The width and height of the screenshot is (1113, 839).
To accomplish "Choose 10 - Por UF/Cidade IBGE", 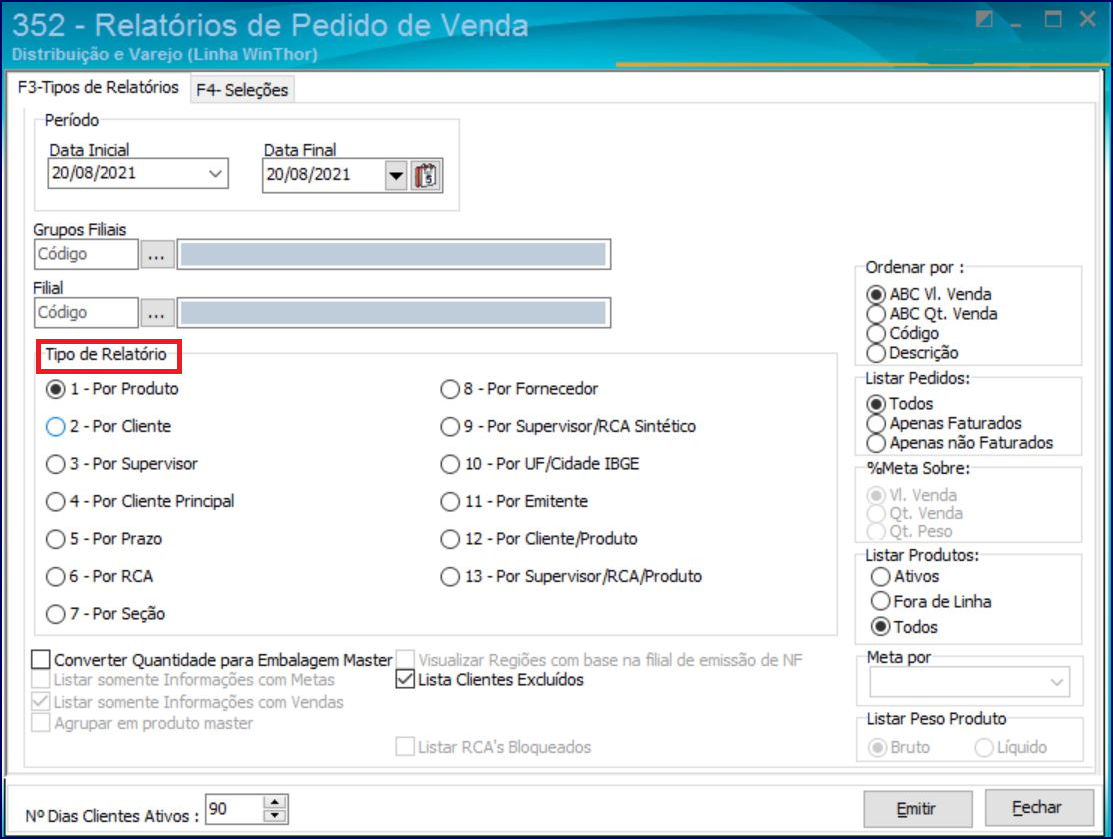I will (540, 464).
